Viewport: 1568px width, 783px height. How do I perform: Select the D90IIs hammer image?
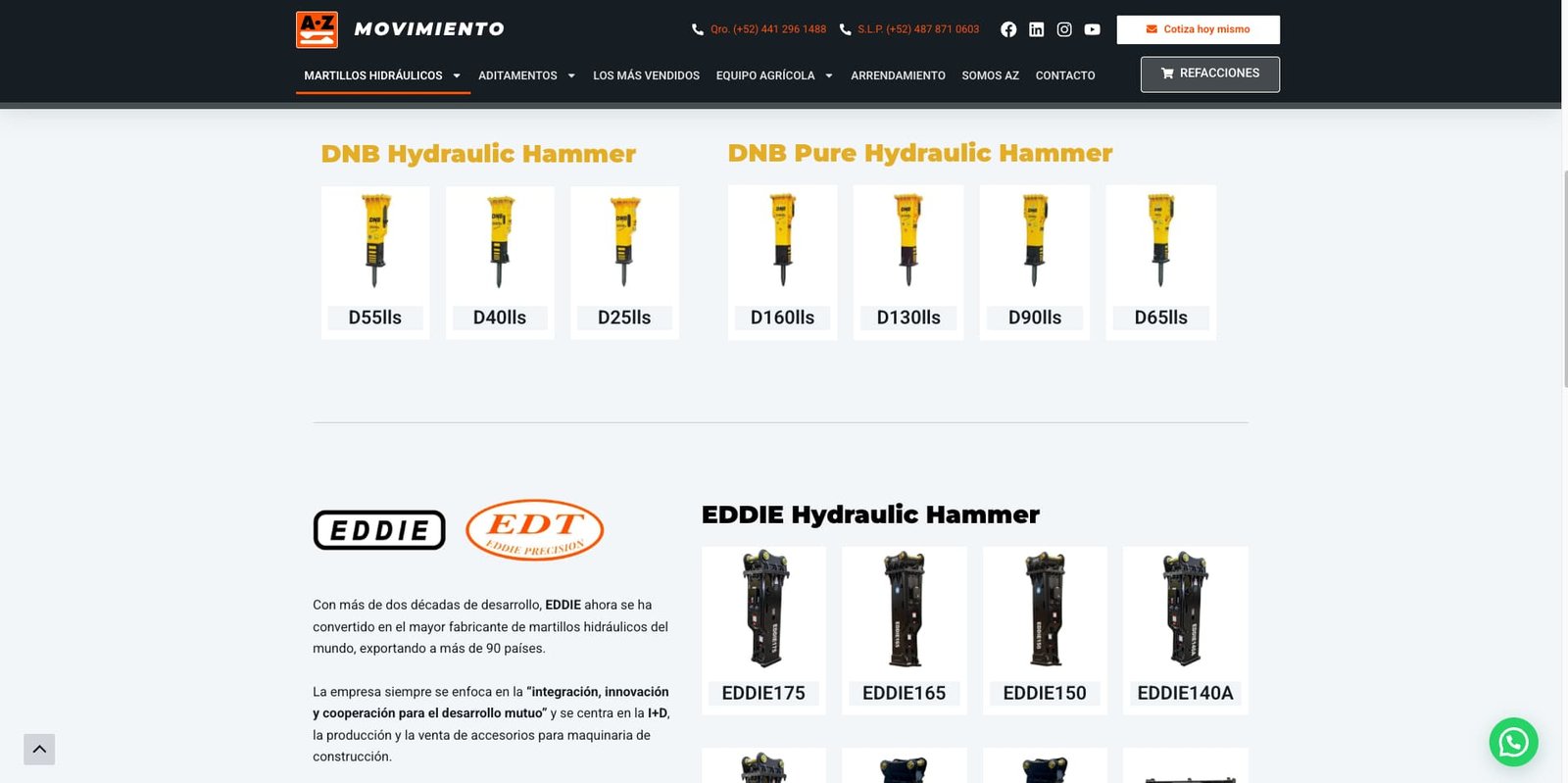1035,240
